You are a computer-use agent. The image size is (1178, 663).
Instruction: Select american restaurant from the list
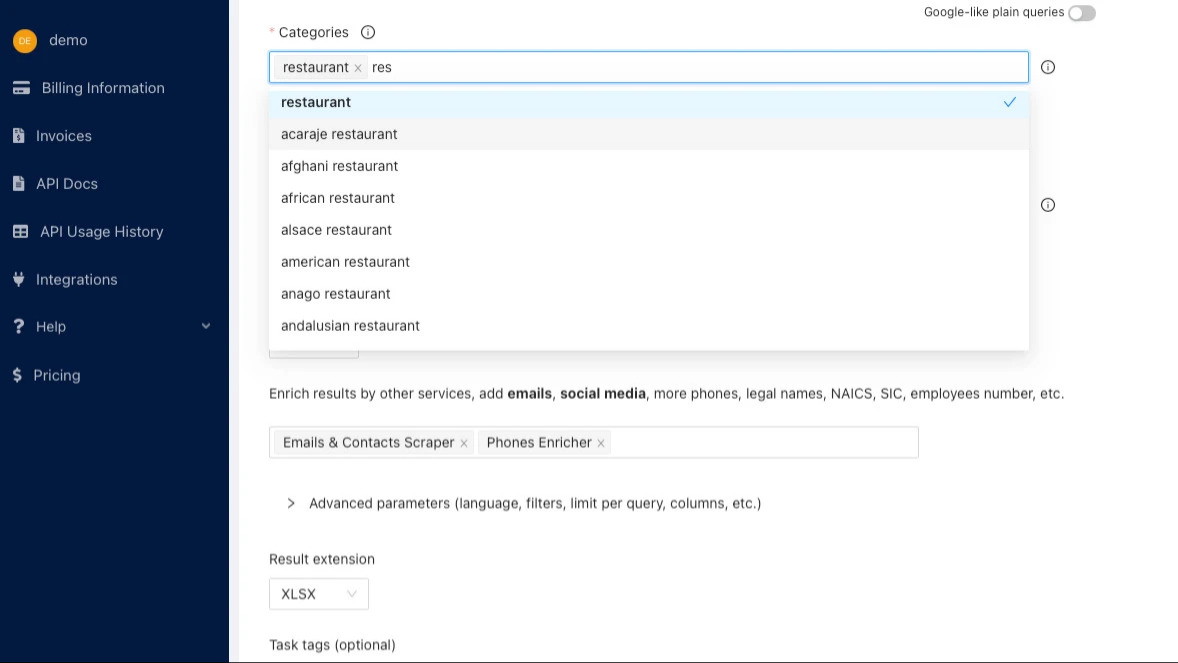click(x=345, y=262)
